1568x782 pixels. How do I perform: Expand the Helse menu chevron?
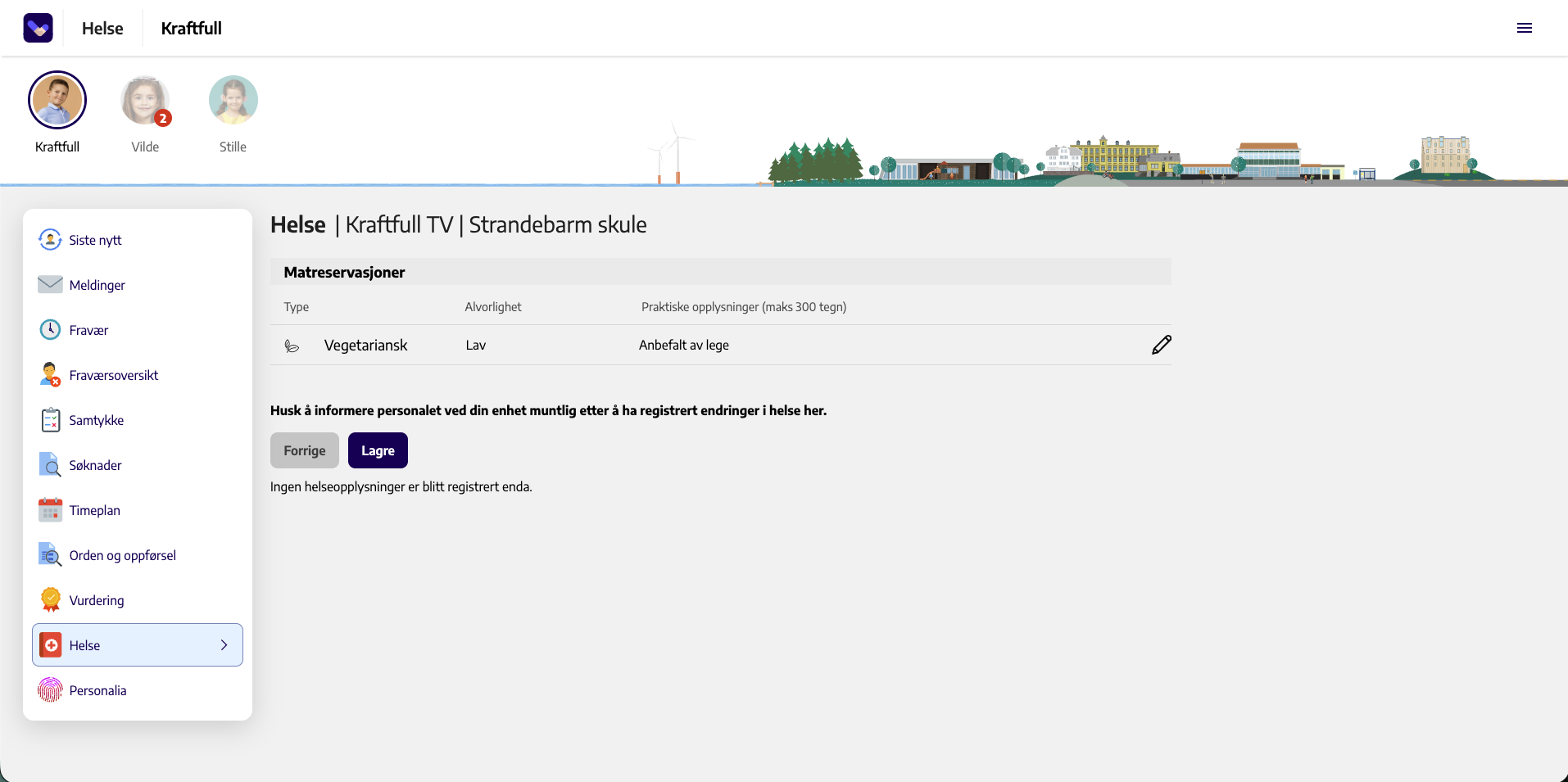(x=224, y=645)
